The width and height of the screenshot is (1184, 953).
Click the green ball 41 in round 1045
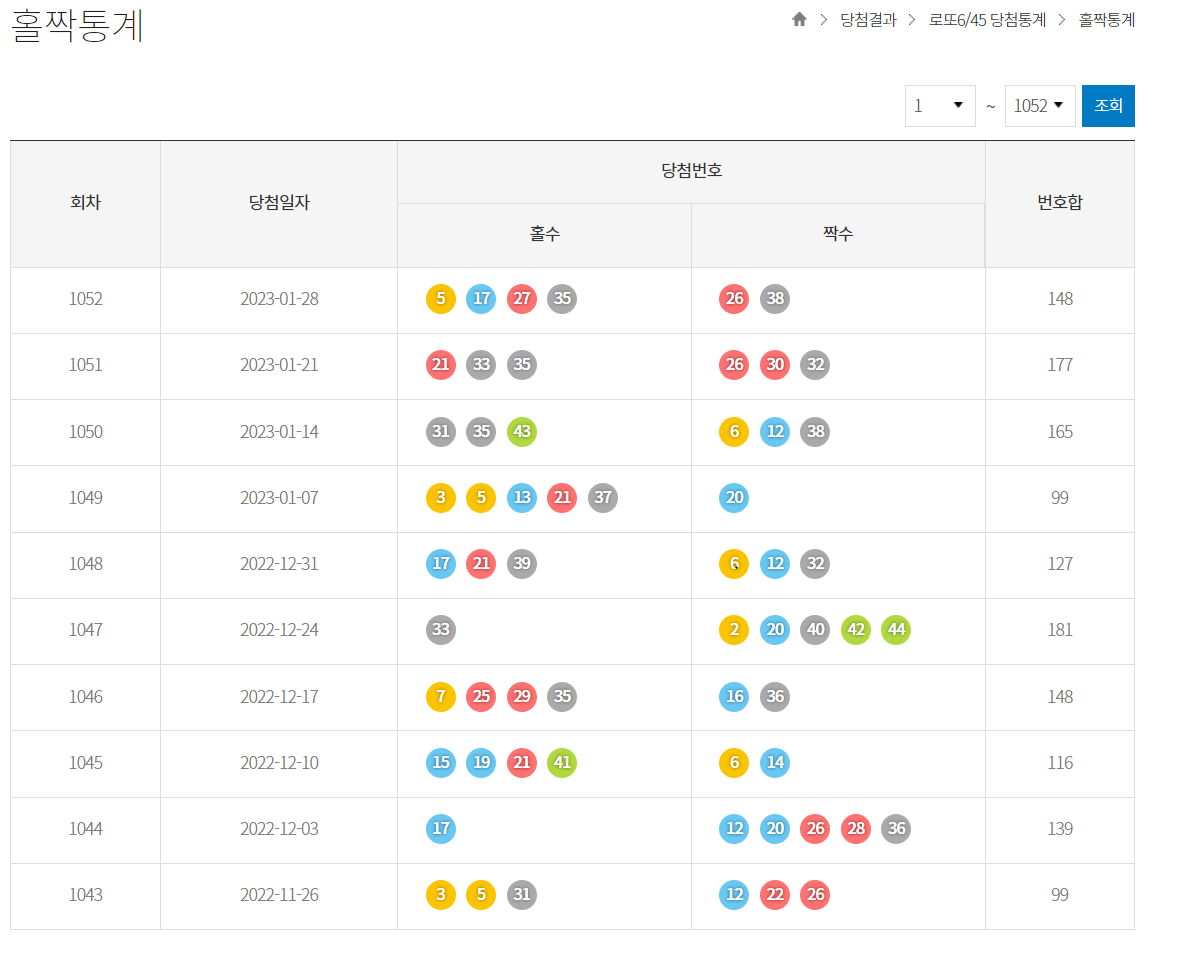pos(561,762)
